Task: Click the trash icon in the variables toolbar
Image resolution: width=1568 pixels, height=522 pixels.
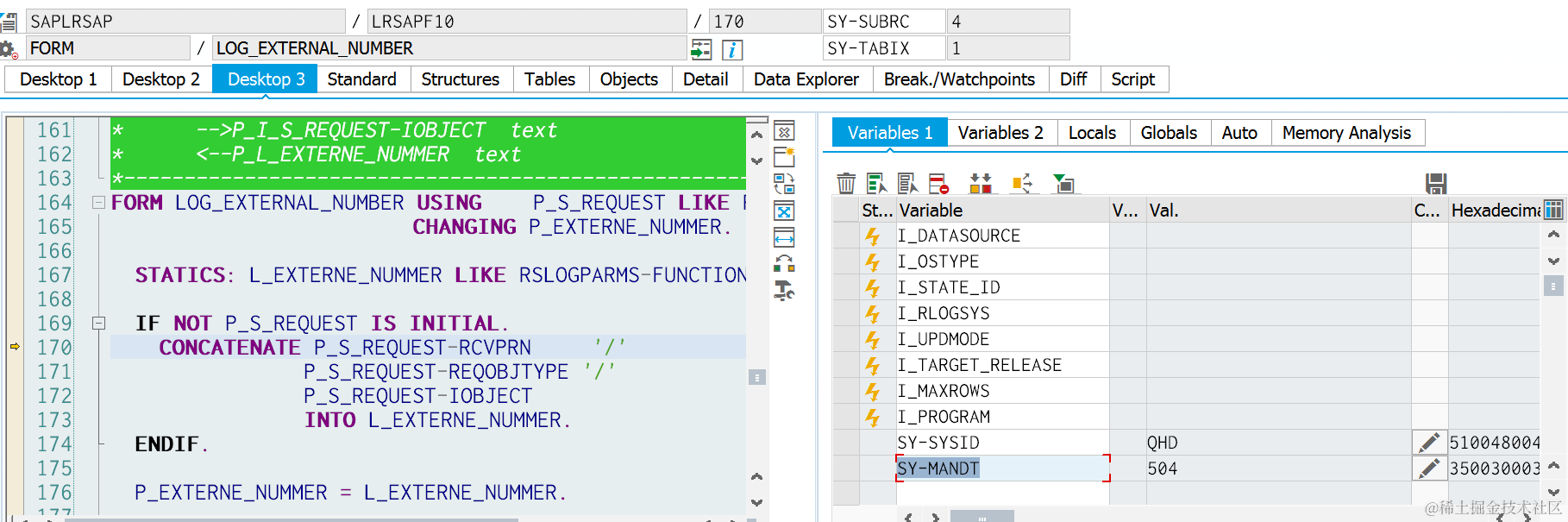Action: [x=846, y=183]
